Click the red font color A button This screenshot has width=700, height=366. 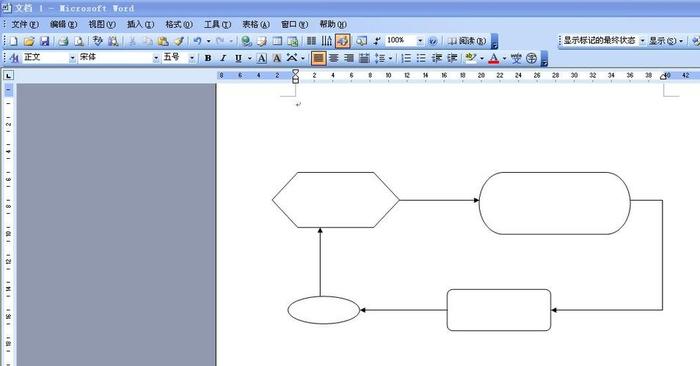[493, 58]
